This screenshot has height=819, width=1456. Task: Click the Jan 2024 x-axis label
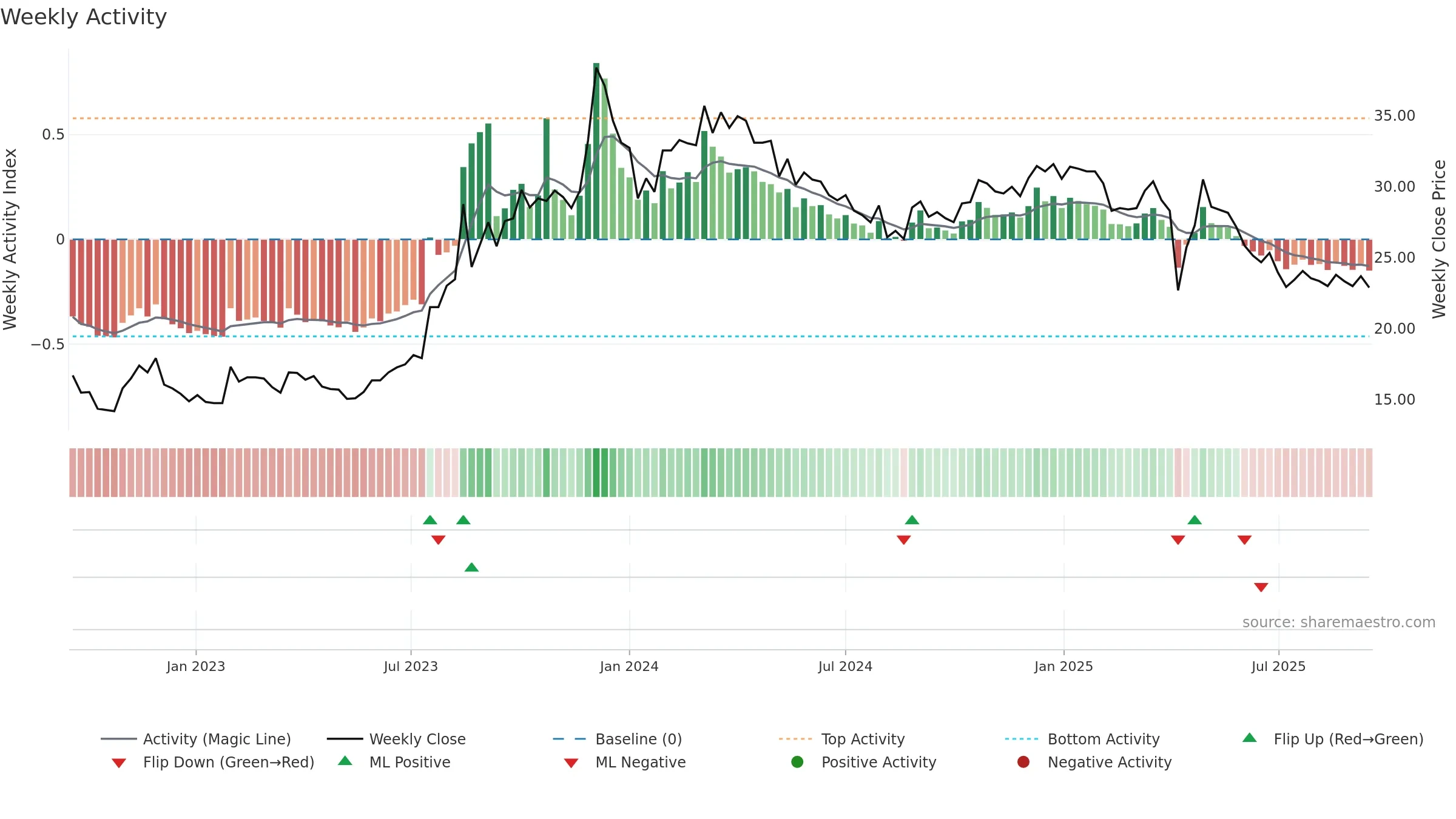point(629,667)
